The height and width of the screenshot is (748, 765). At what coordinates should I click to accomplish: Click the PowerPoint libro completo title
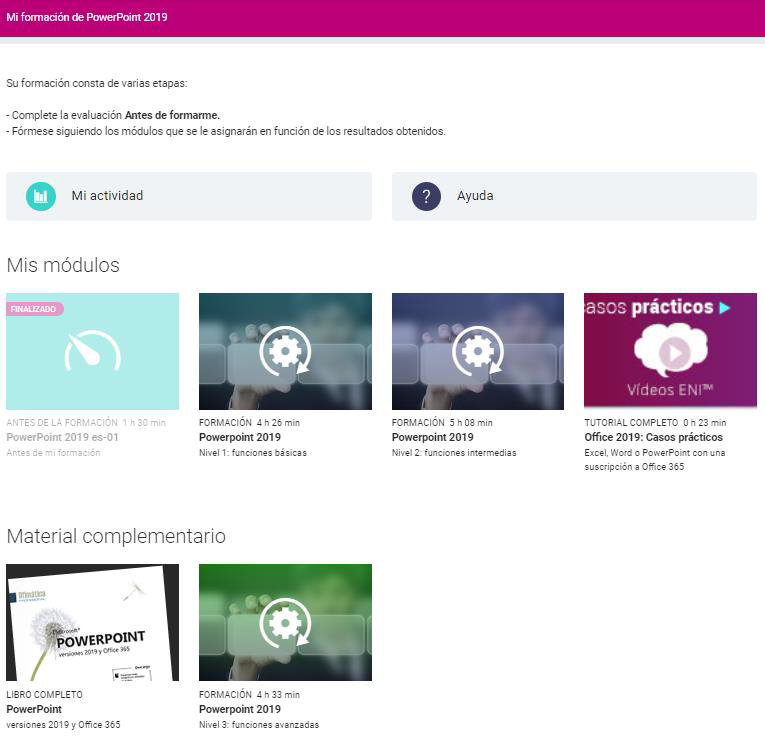34,709
